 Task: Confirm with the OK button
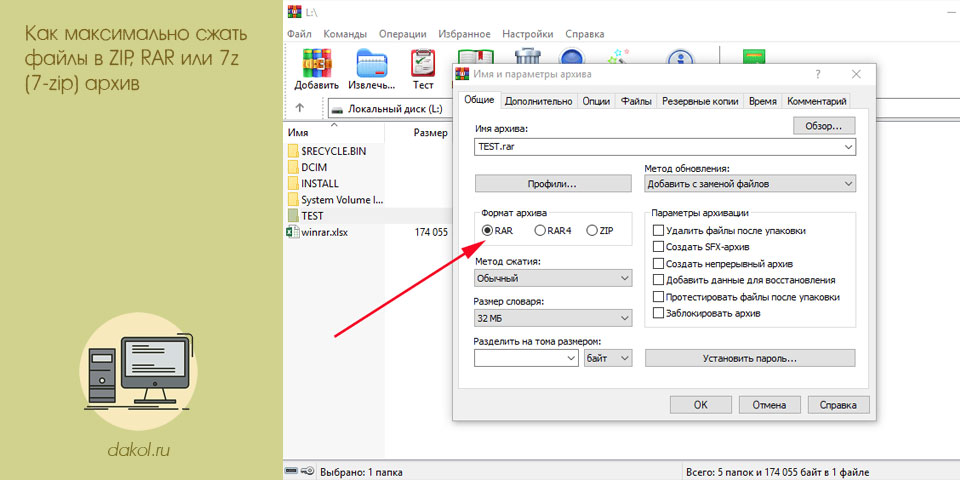(700, 405)
